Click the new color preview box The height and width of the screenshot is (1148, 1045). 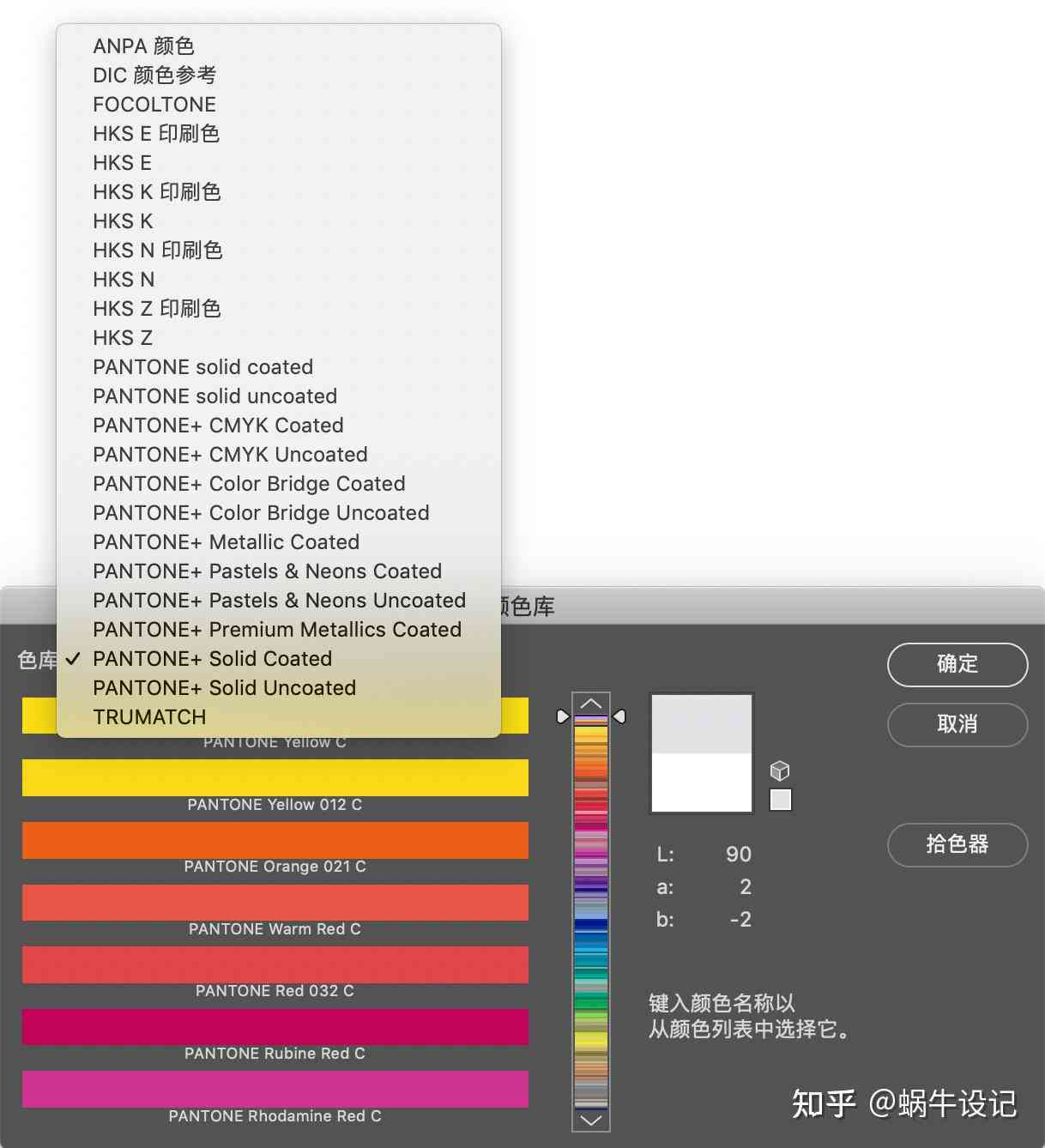[x=702, y=724]
